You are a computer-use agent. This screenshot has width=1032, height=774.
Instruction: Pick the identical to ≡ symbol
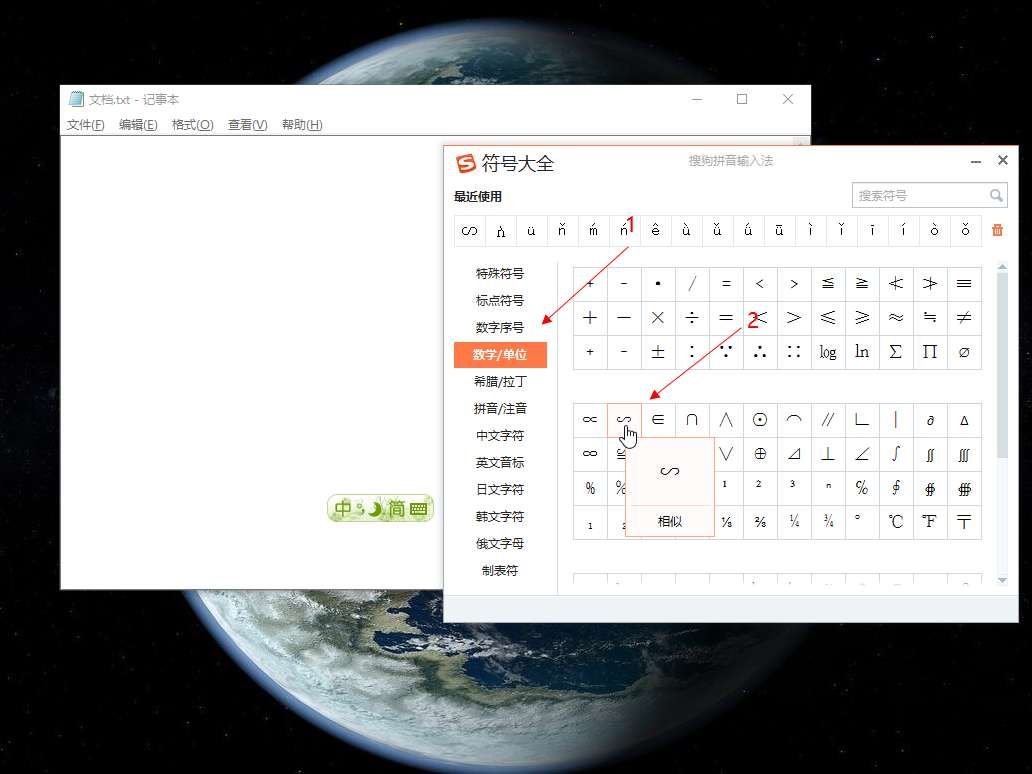964,284
